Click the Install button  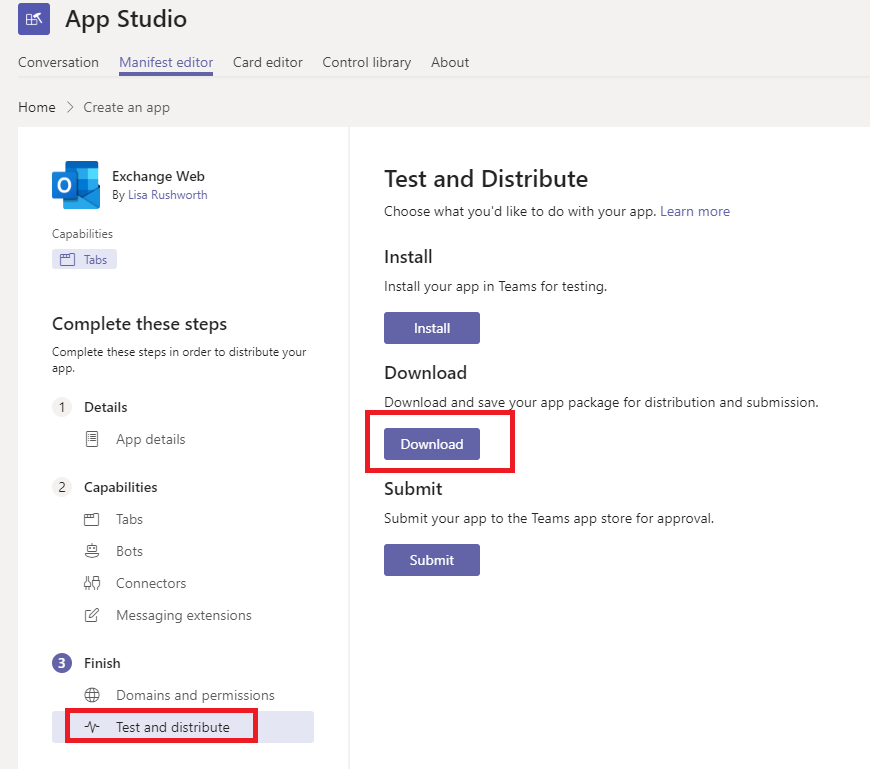click(432, 328)
